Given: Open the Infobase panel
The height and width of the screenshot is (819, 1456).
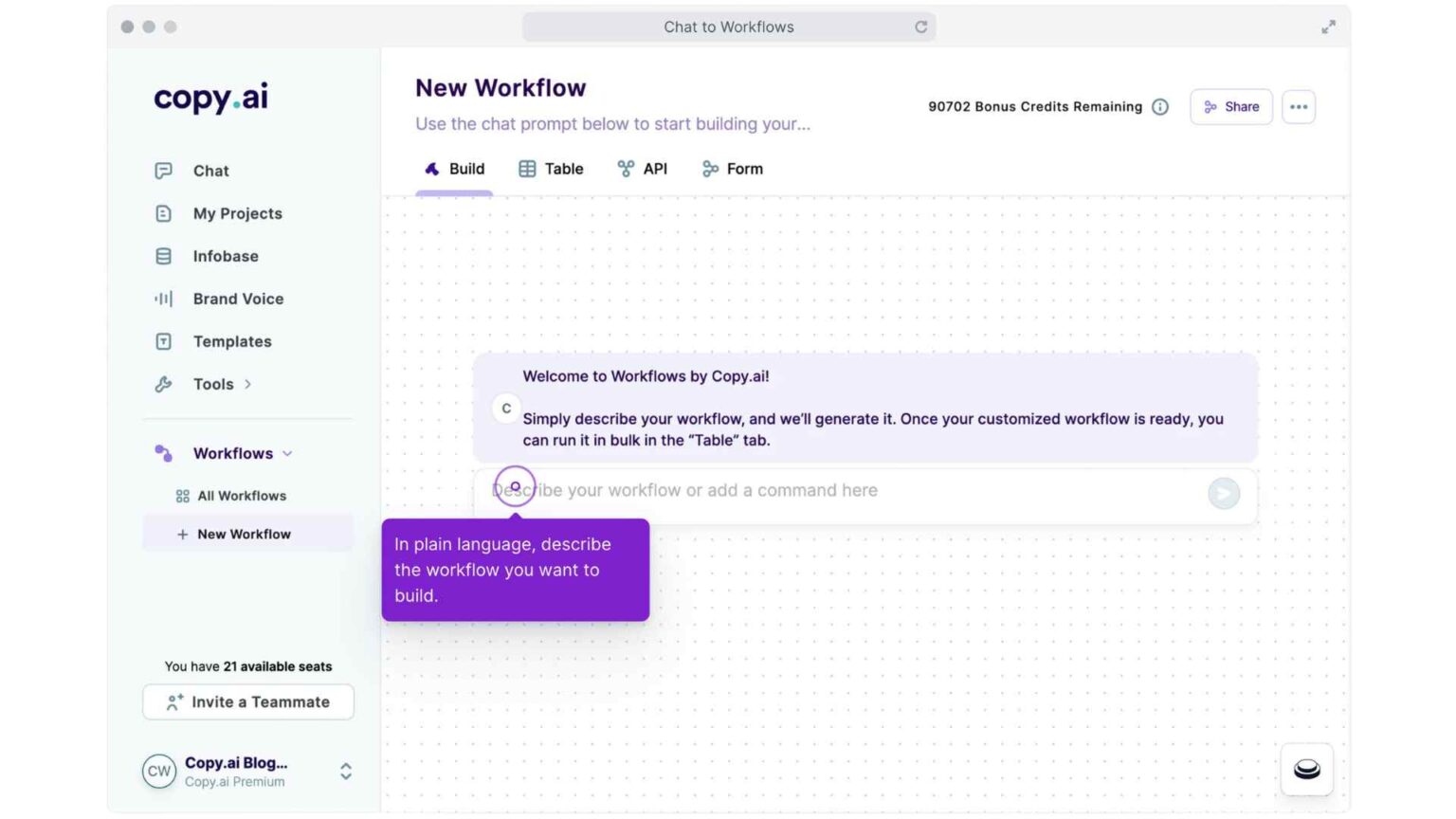Looking at the screenshot, I should coord(225,256).
